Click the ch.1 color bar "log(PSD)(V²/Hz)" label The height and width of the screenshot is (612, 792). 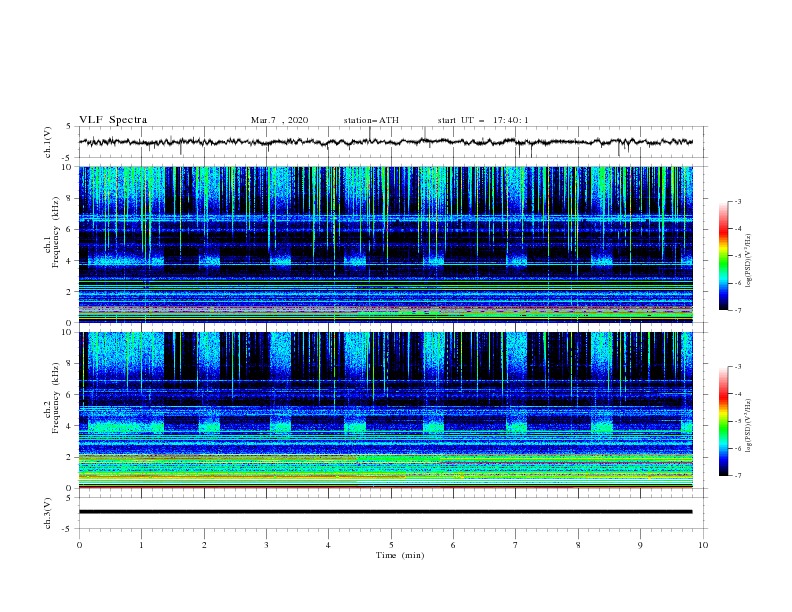749,261
